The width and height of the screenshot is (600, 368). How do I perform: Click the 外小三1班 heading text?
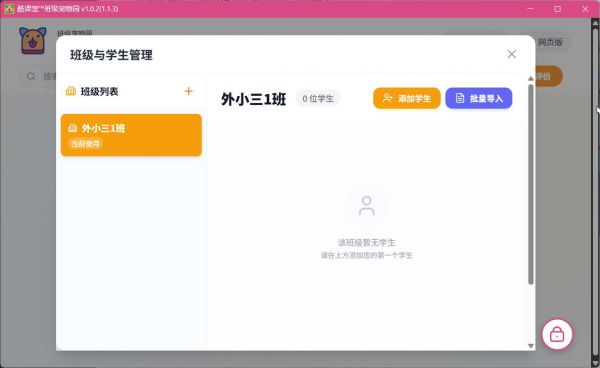click(x=253, y=99)
